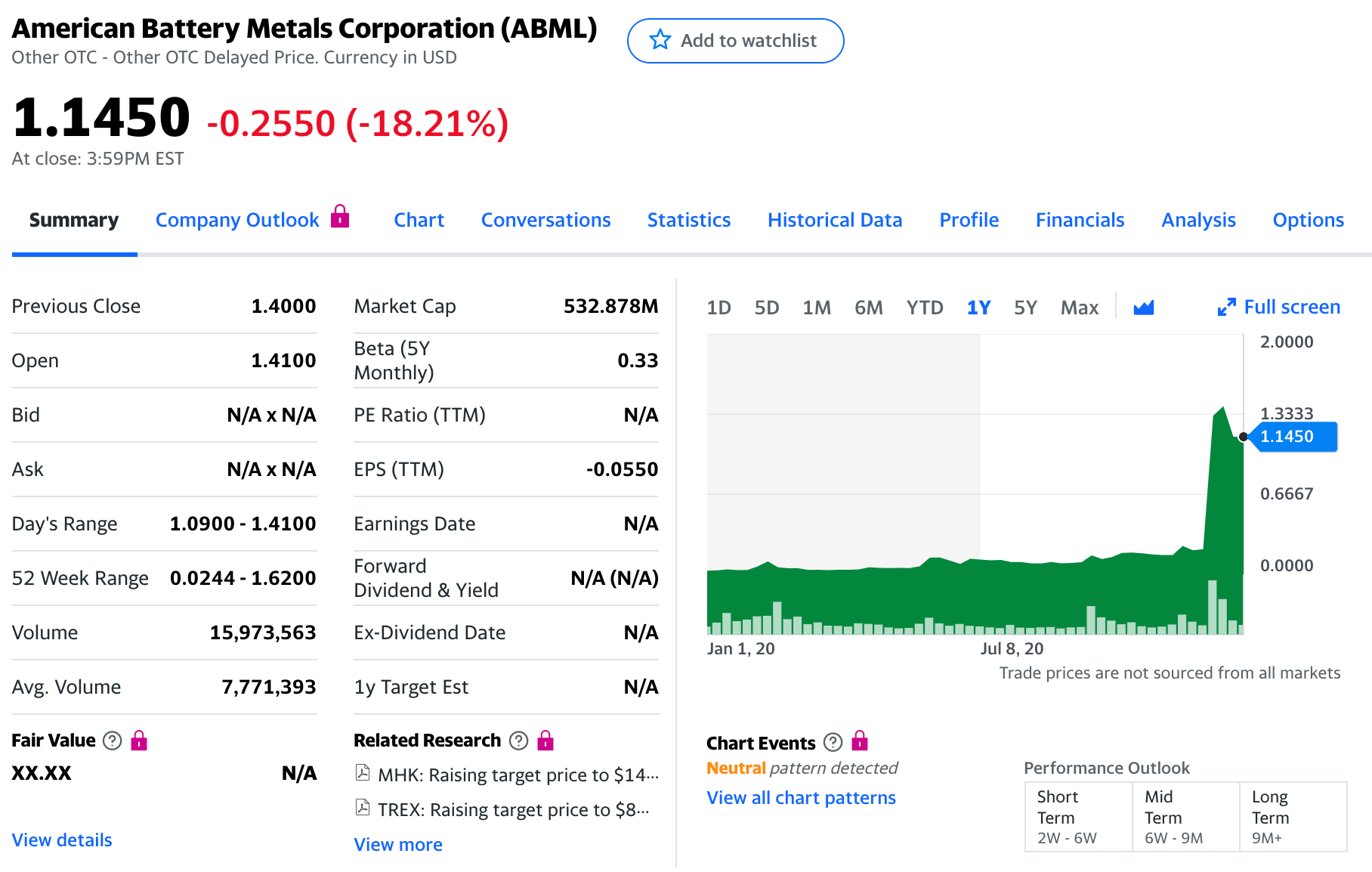
Task: Select the Max chart range
Action: [1080, 308]
